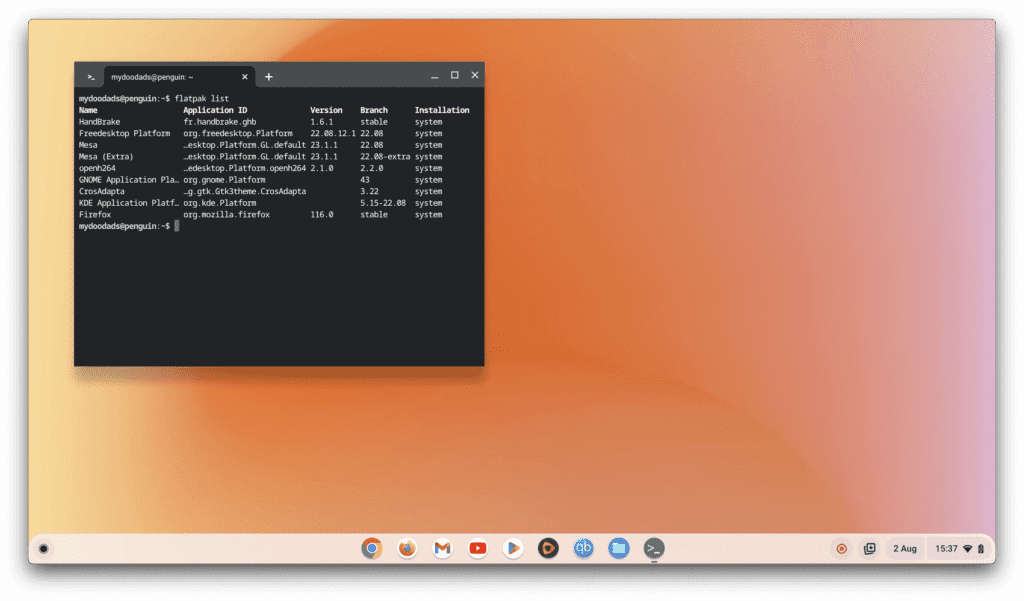The height and width of the screenshot is (601, 1024).
Task: Click 'org.mozilla.firefox' application ID
Action: (x=226, y=215)
